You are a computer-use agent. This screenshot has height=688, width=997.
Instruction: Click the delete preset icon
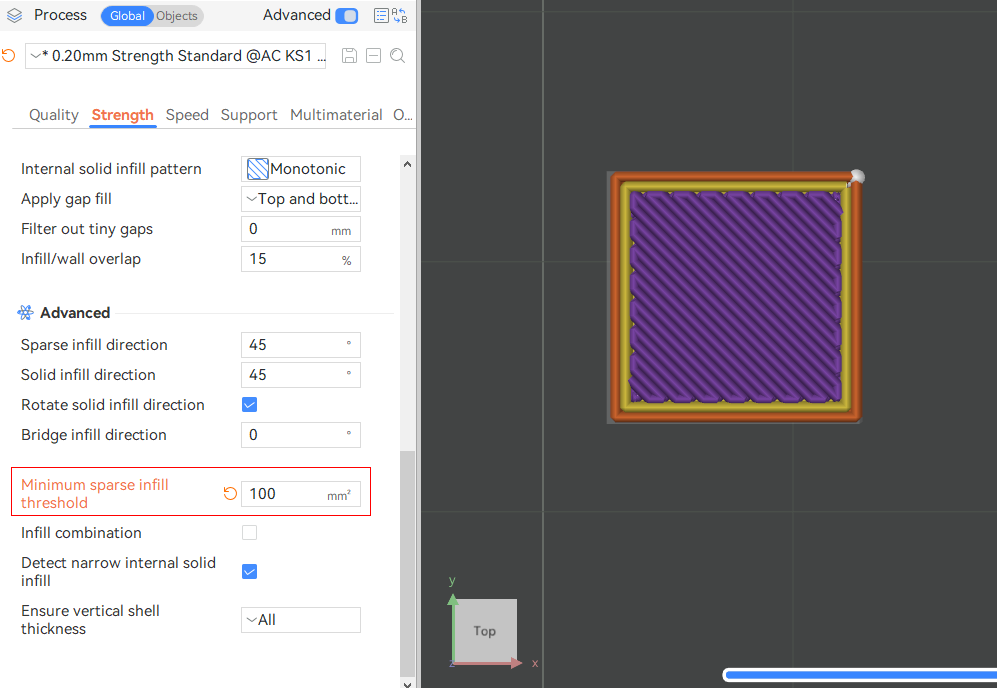(x=373, y=56)
